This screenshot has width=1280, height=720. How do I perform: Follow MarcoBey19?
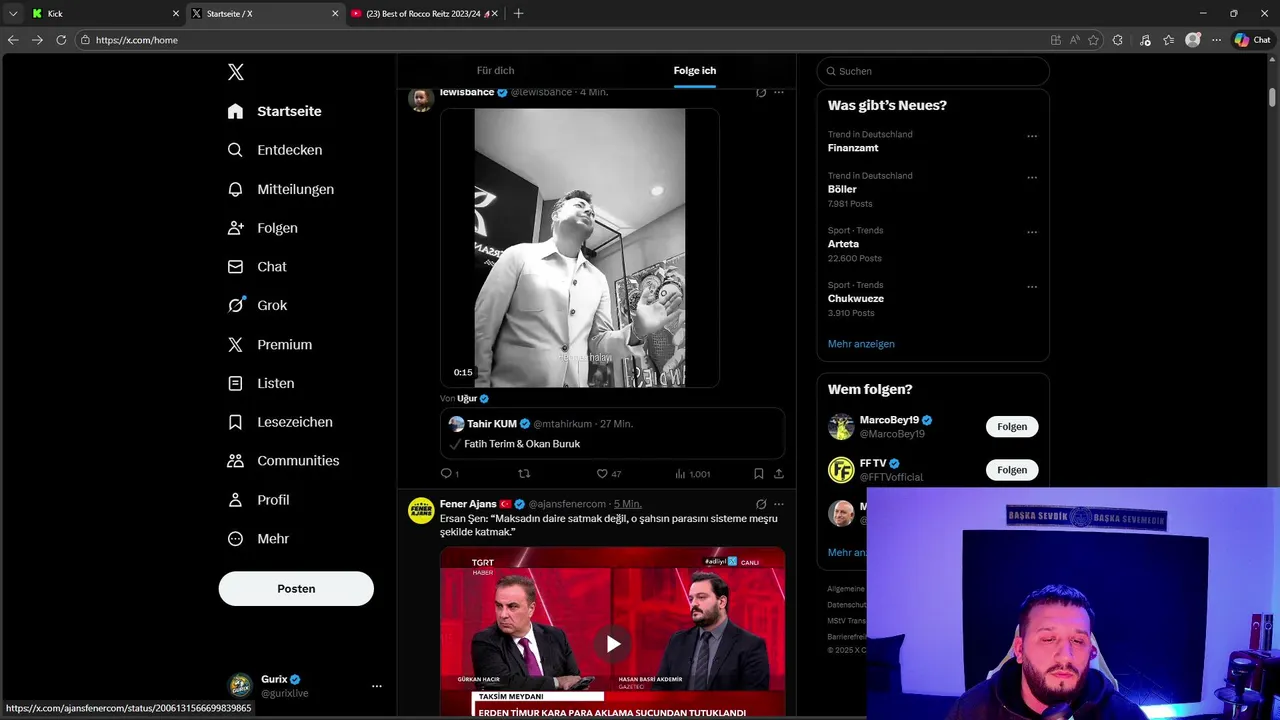pos(1012,427)
